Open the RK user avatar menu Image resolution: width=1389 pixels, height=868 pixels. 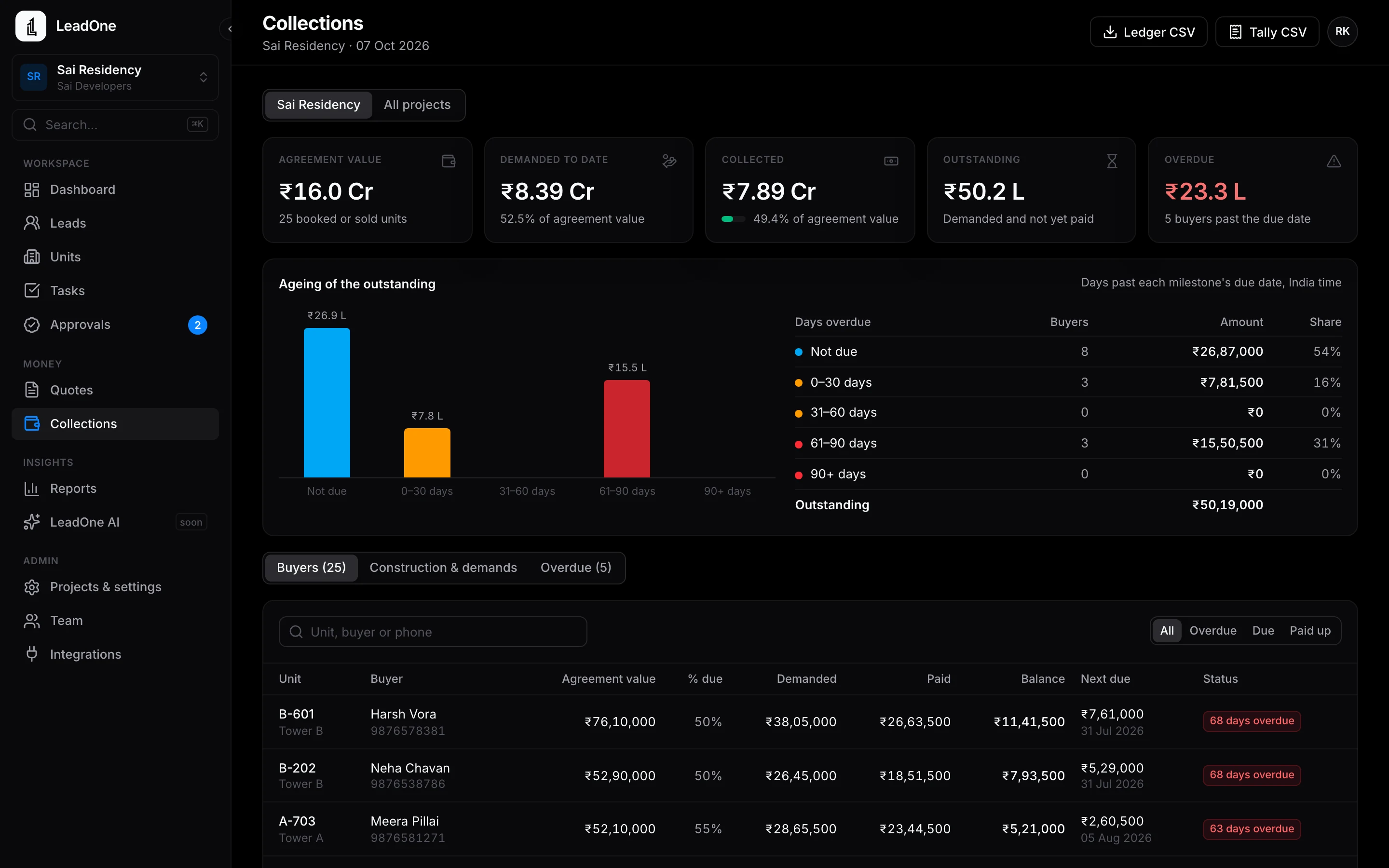[x=1342, y=31]
